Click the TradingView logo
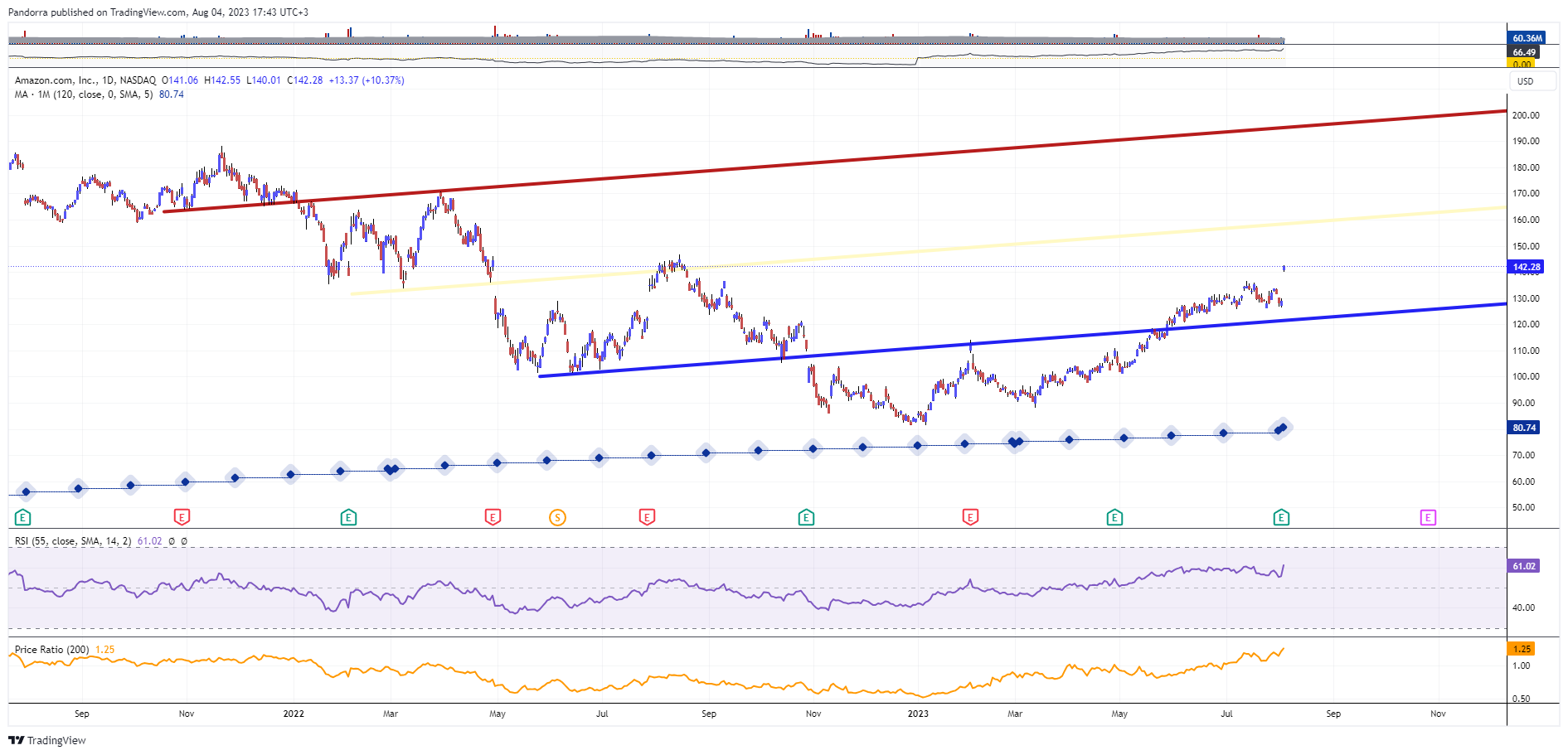 [47, 740]
